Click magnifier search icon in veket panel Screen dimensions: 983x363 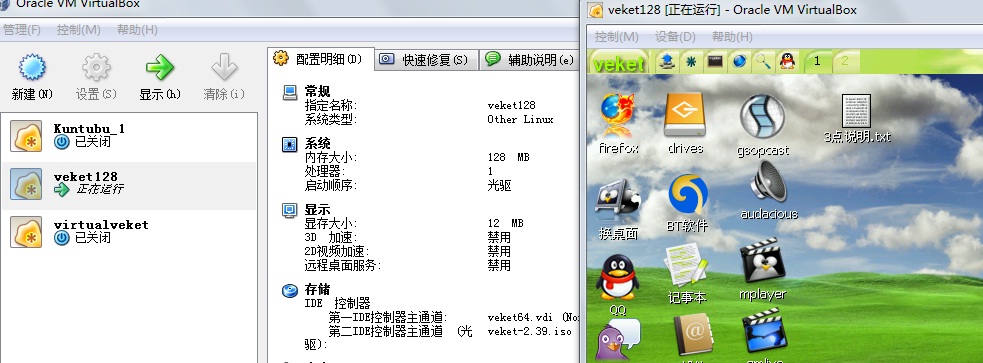coord(763,61)
